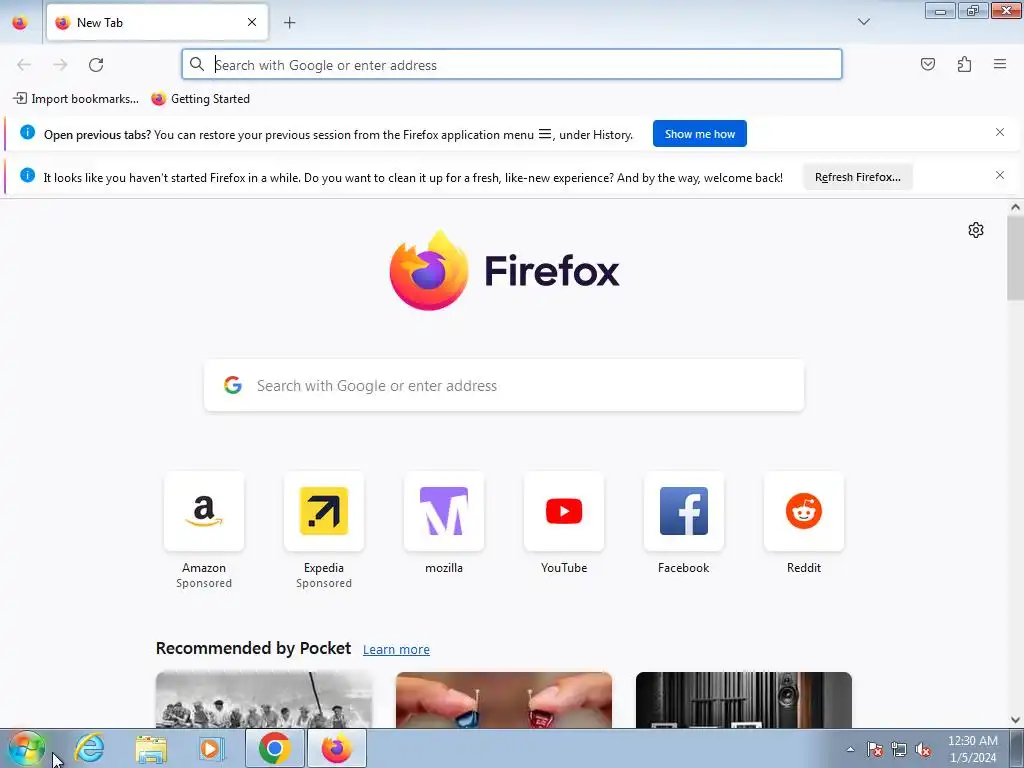
Task: Go forward one page
Action: point(60,65)
